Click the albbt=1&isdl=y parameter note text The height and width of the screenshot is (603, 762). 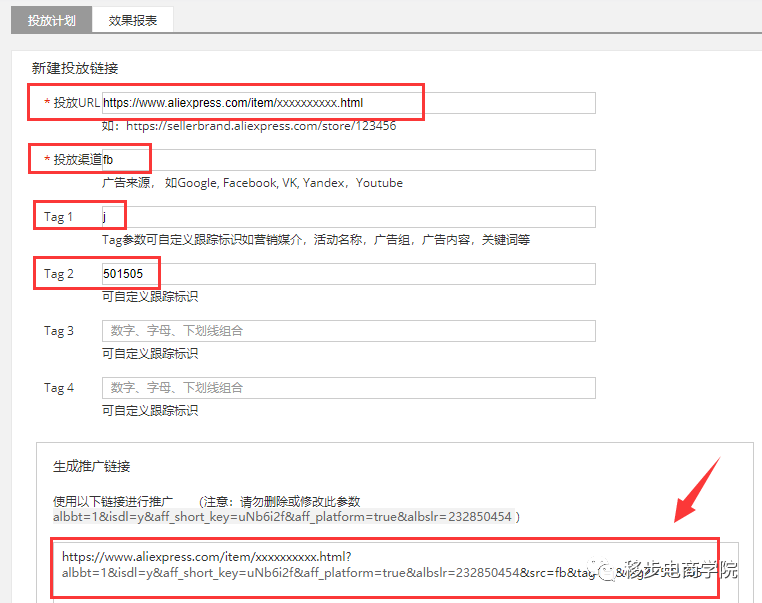pyautogui.click(x=282, y=517)
